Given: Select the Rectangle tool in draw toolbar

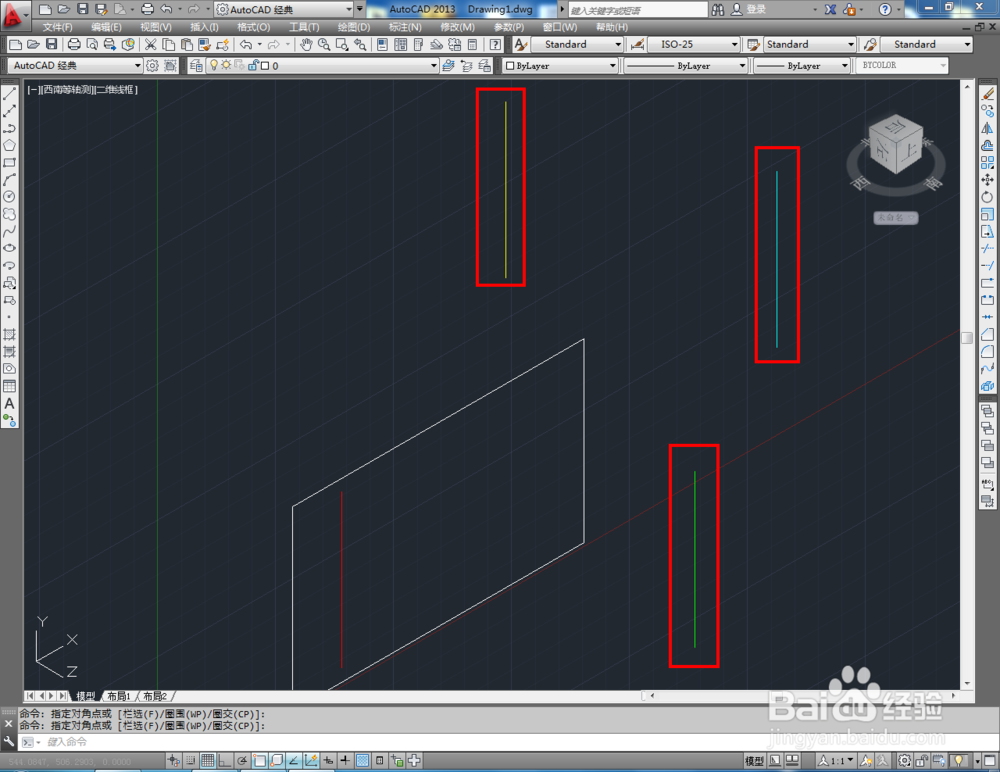Looking at the screenshot, I should pos(10,163).
